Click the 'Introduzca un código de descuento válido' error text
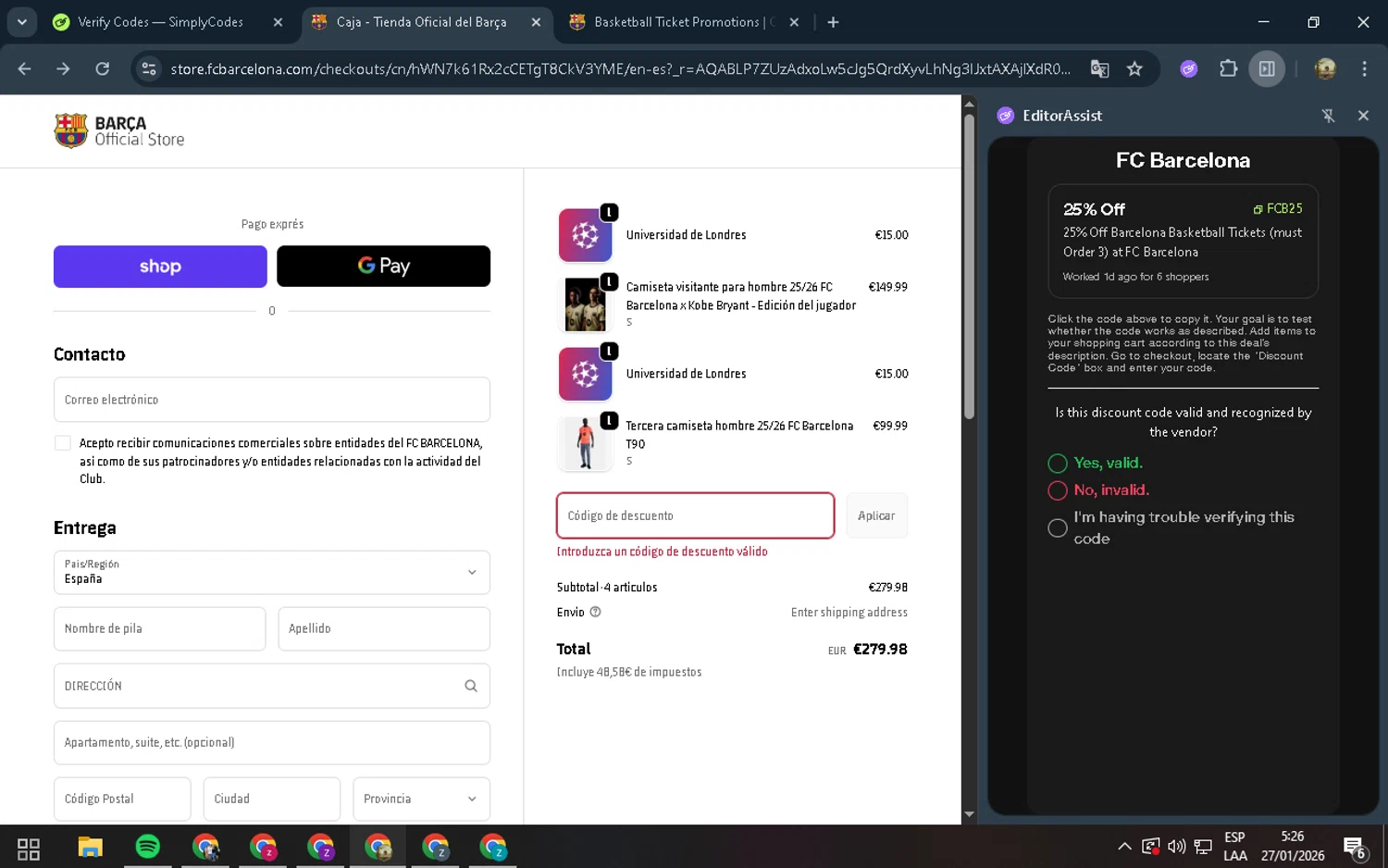 click(x=663, y=552)
